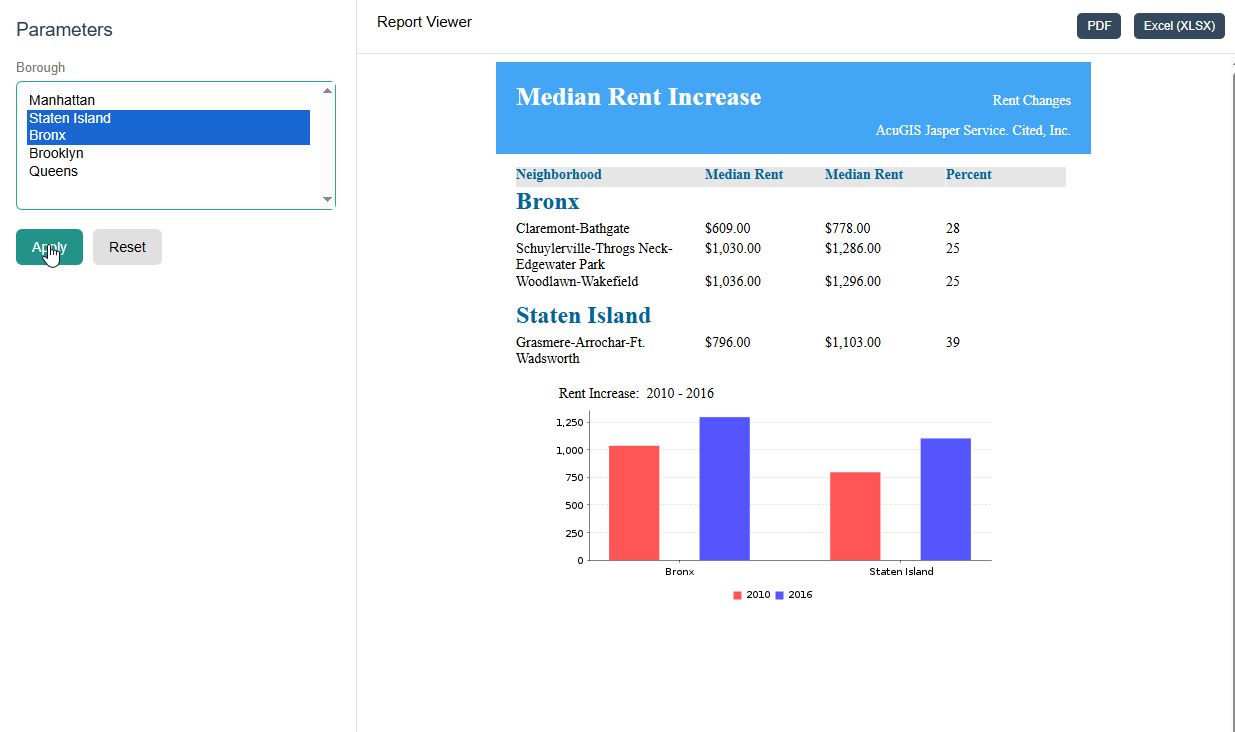1235x732 pixels.
Task: Select Manhattan in the Borough list
Action: 168,100
